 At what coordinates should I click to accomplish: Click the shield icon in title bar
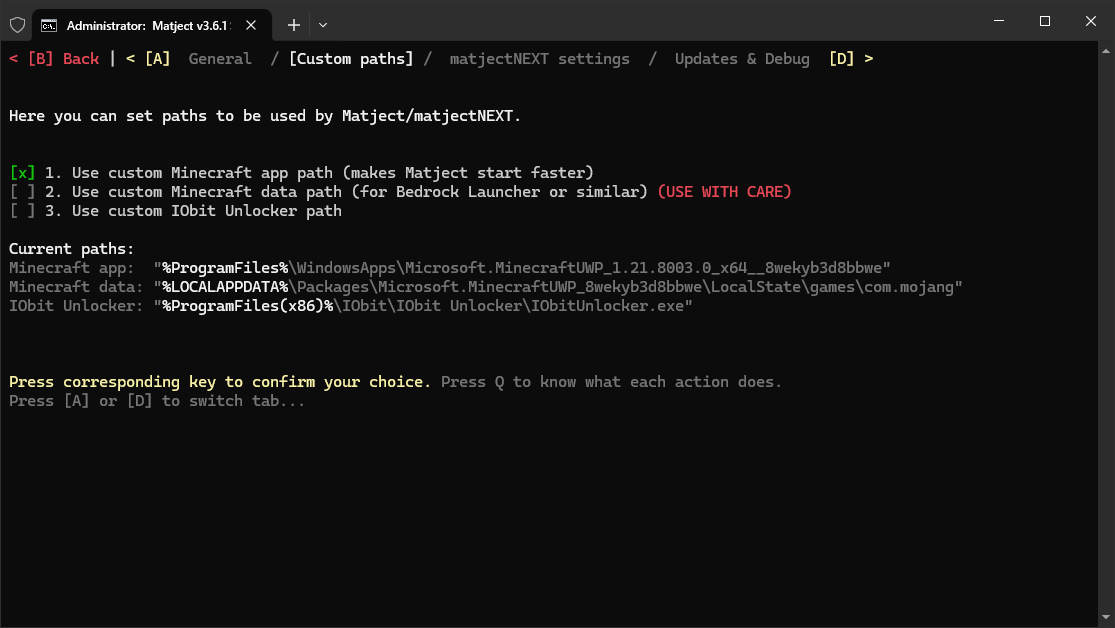click(x=18, y=25)
